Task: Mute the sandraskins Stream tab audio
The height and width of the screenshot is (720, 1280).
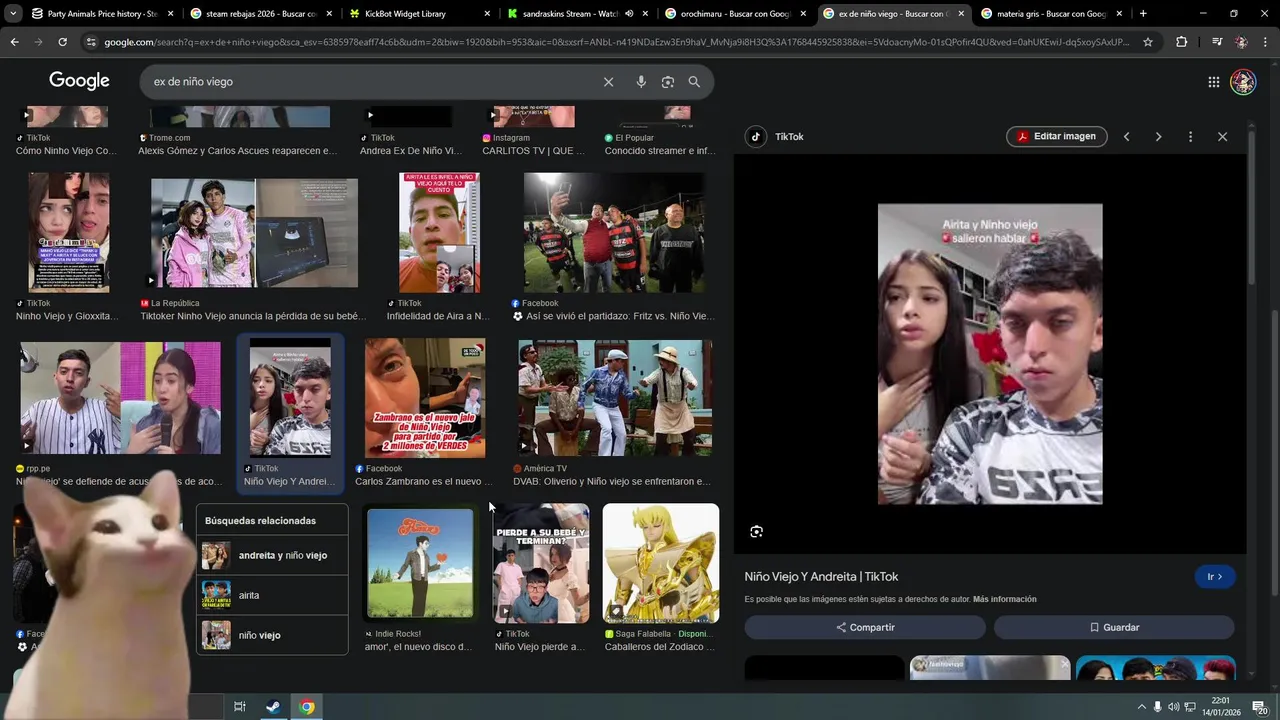Action: tap(629, 14)
